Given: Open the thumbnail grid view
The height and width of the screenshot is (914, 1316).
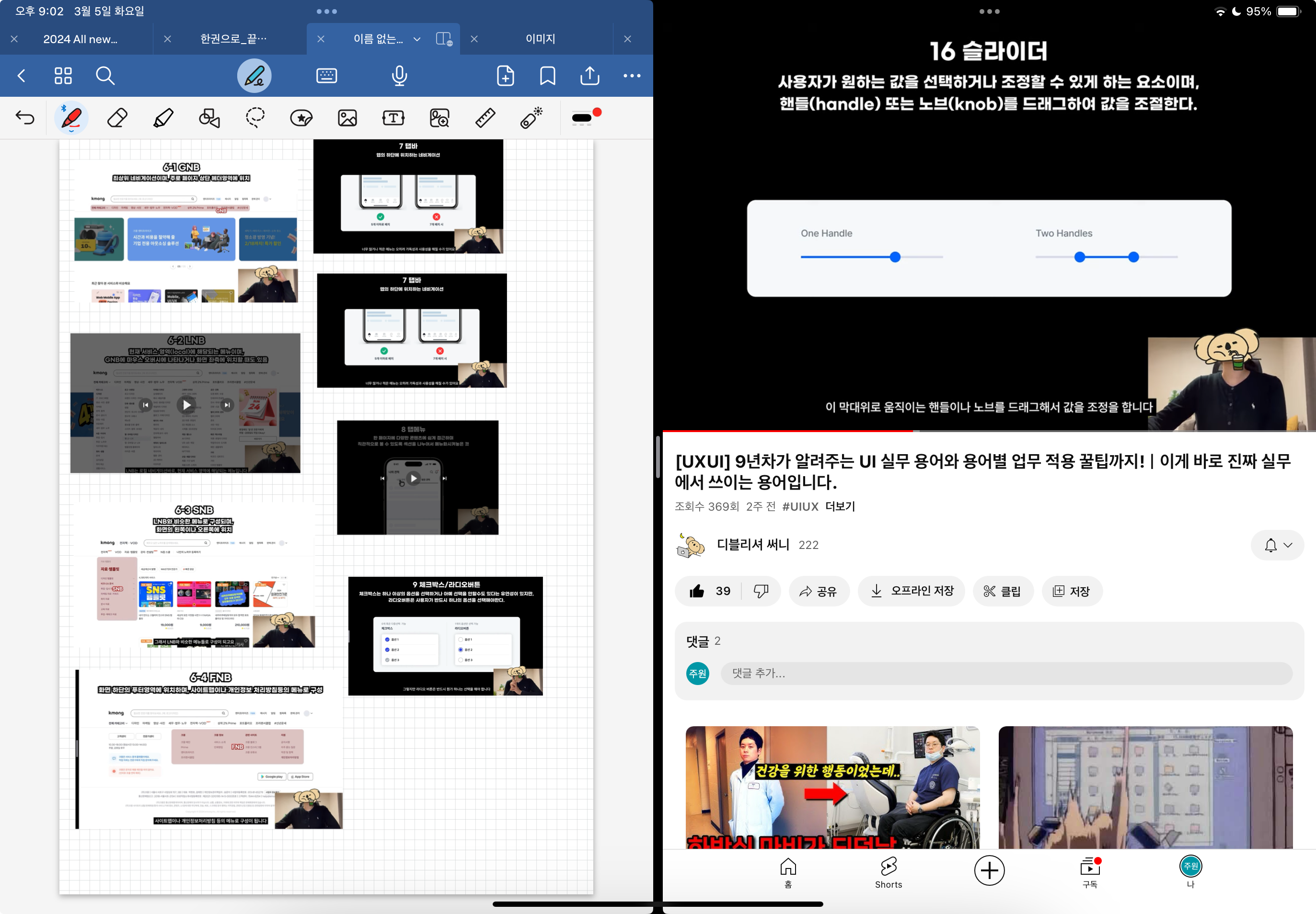Looking at the screenshot, I should tap(63, 76).
